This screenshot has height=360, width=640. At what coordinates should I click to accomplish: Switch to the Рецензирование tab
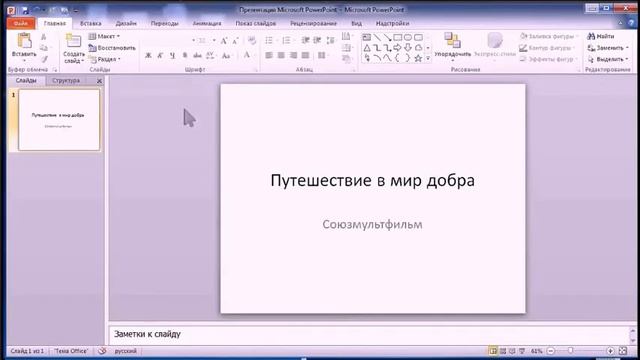(313, 23)
